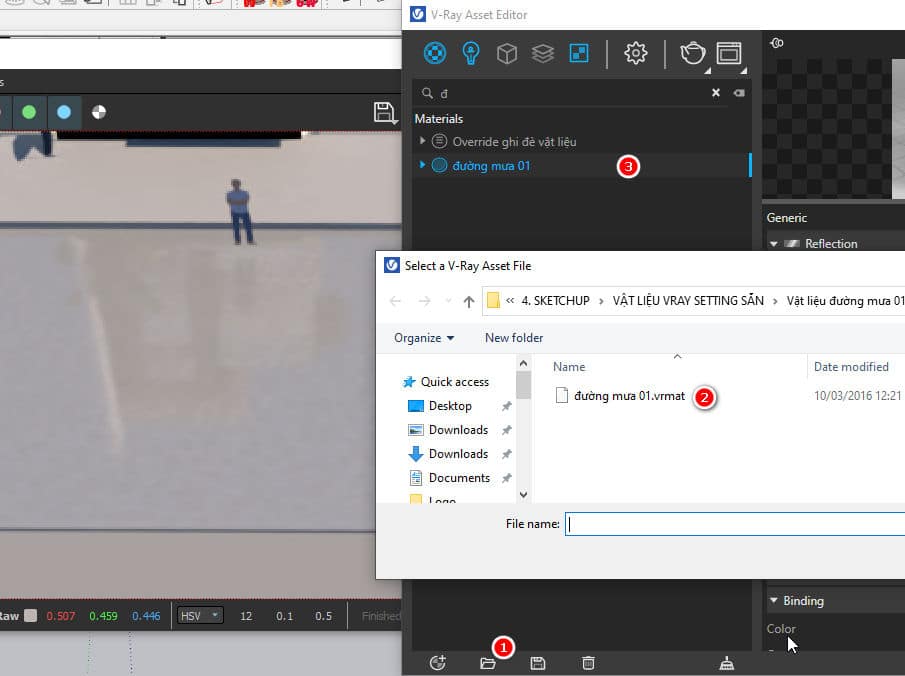This screenshot has height=676, width=905.
Task: Select the Render Elements checkered icon
Action: [578, 53]
